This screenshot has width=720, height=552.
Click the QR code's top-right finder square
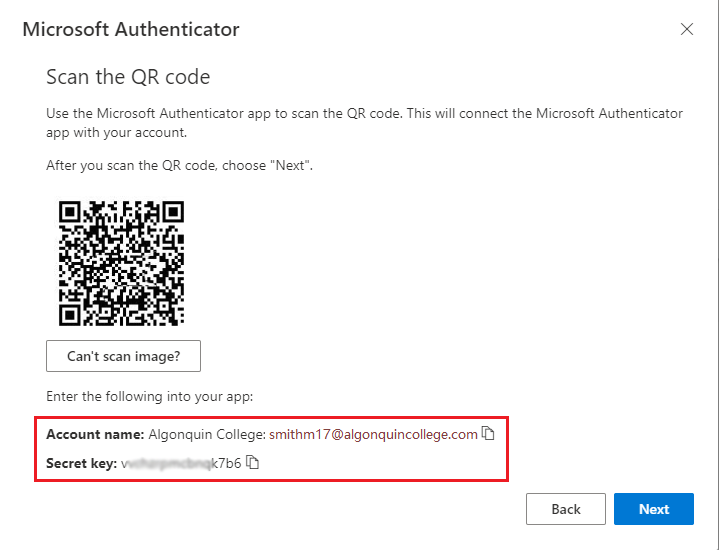click(x=173, y=213)
